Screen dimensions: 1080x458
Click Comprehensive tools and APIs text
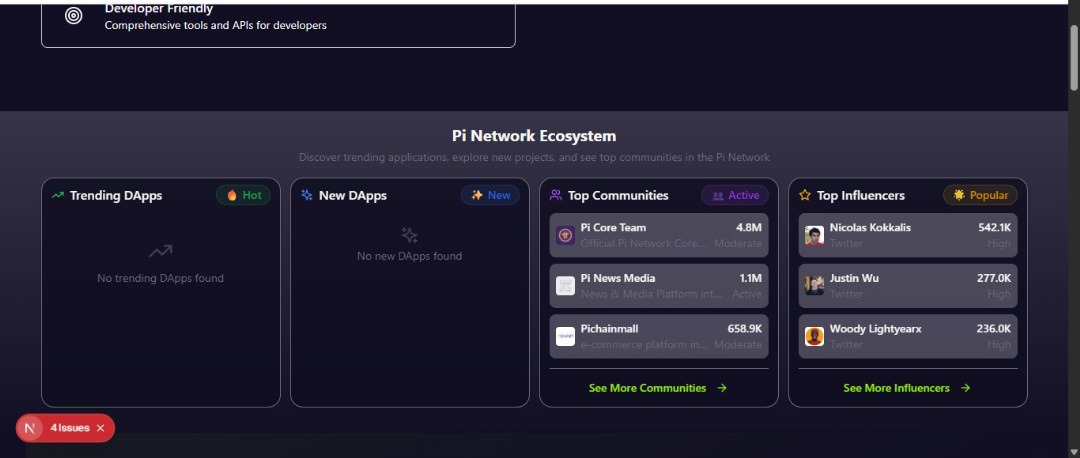tap(216, 25)
